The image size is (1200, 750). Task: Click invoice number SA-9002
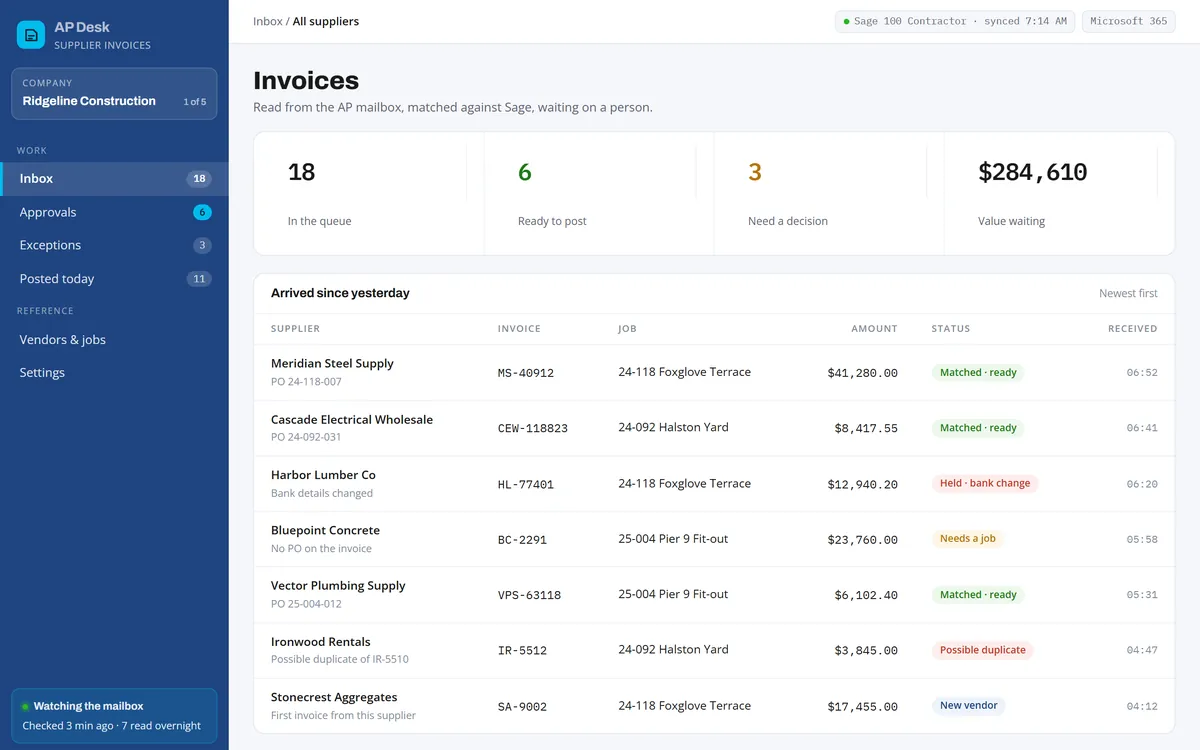[x=522, y=707]
